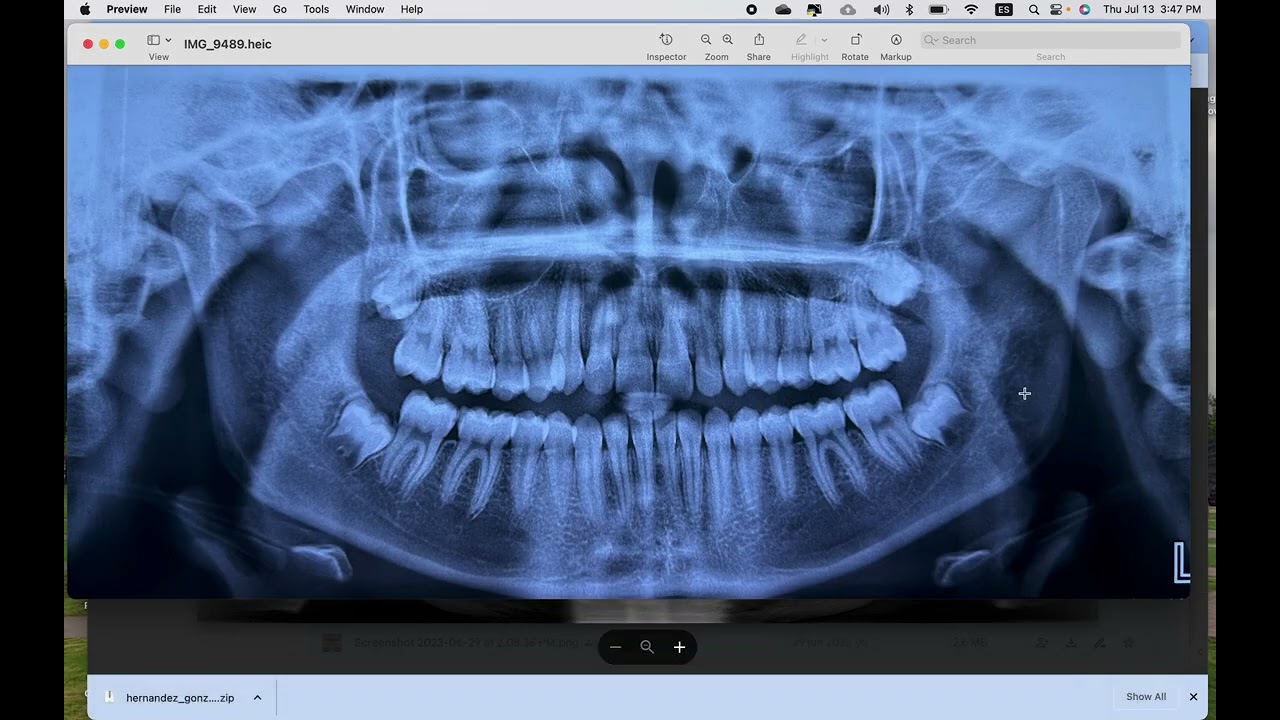Close the downloads bar
The height and width of the screenshot is (720, 1280).
pyautogui.click(x=1193, y=697)
